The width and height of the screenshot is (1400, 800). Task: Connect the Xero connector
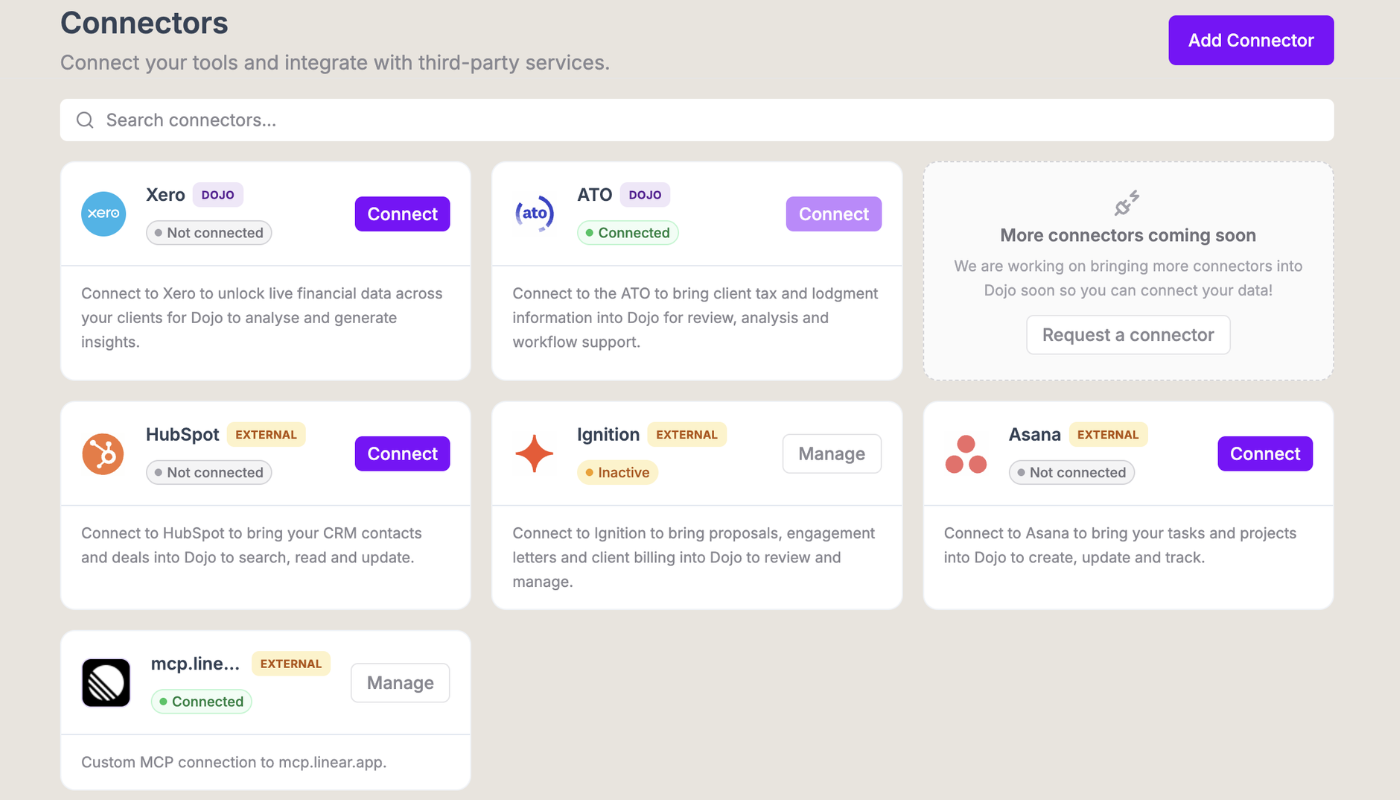(402, 214)
